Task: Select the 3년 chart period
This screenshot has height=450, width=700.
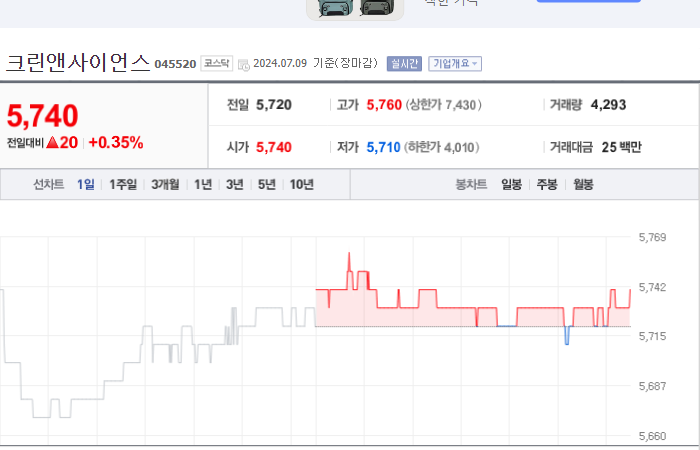Action: coord(235,184)
